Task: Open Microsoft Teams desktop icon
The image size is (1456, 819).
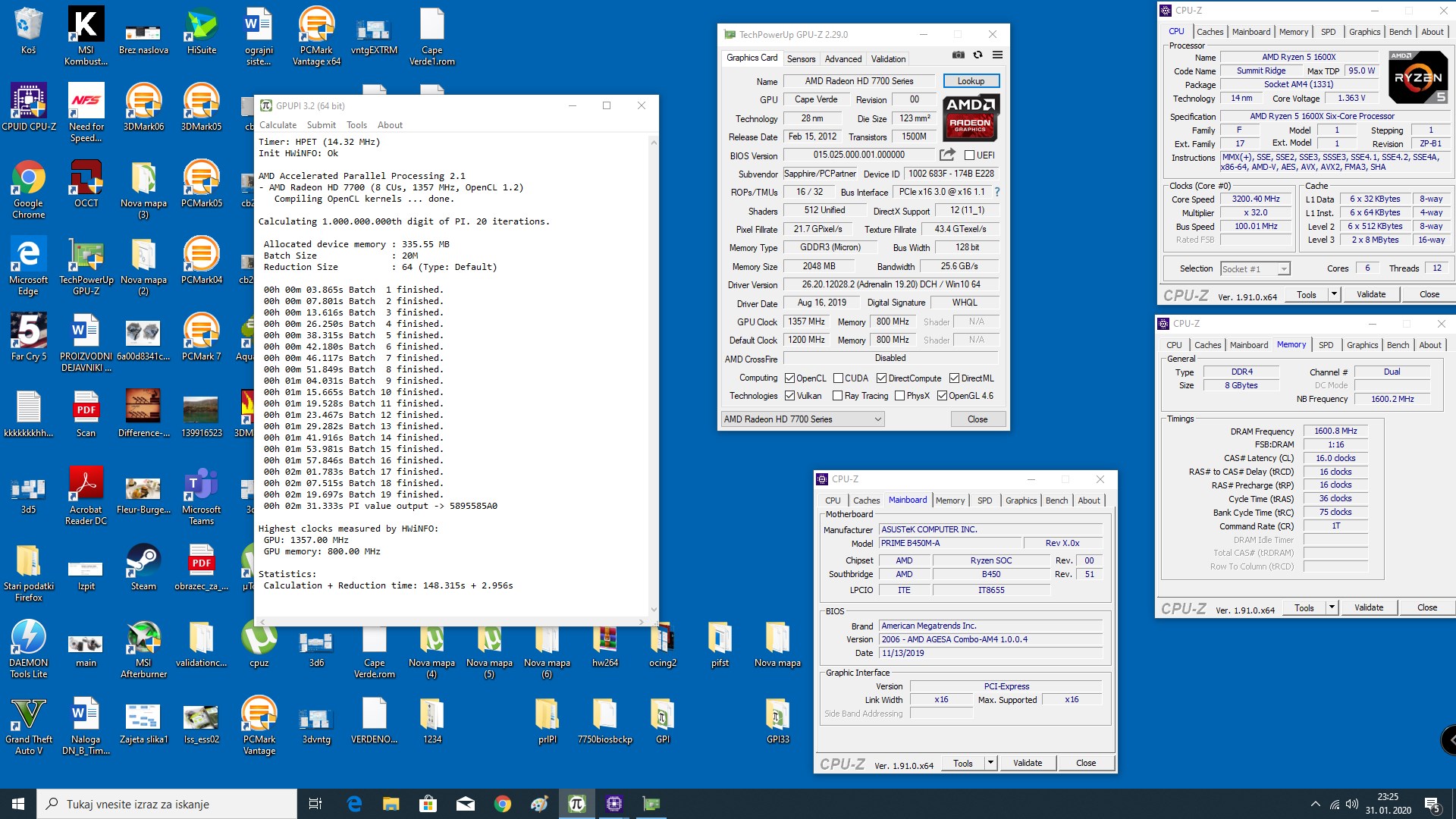Action: [202, 496]
